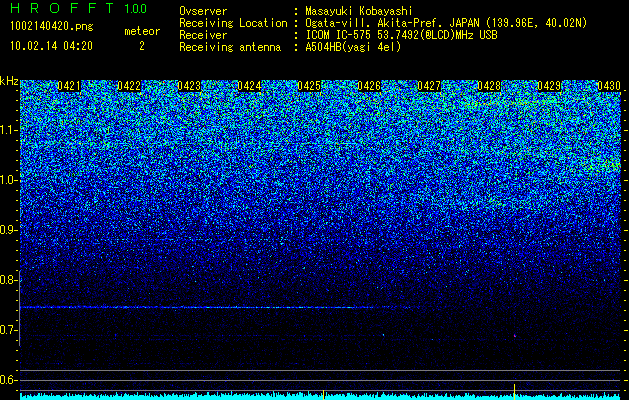The image size is (629, 400).
Task: Click the 0.9 frequency axis label
Action: tap(9, 230)
